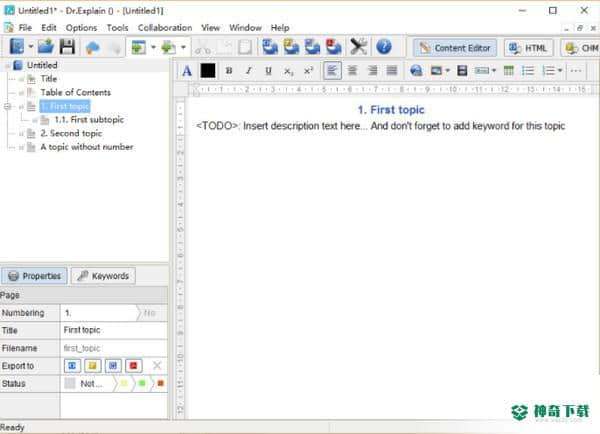Click the Insert picture icon

[x=436, y=71]
